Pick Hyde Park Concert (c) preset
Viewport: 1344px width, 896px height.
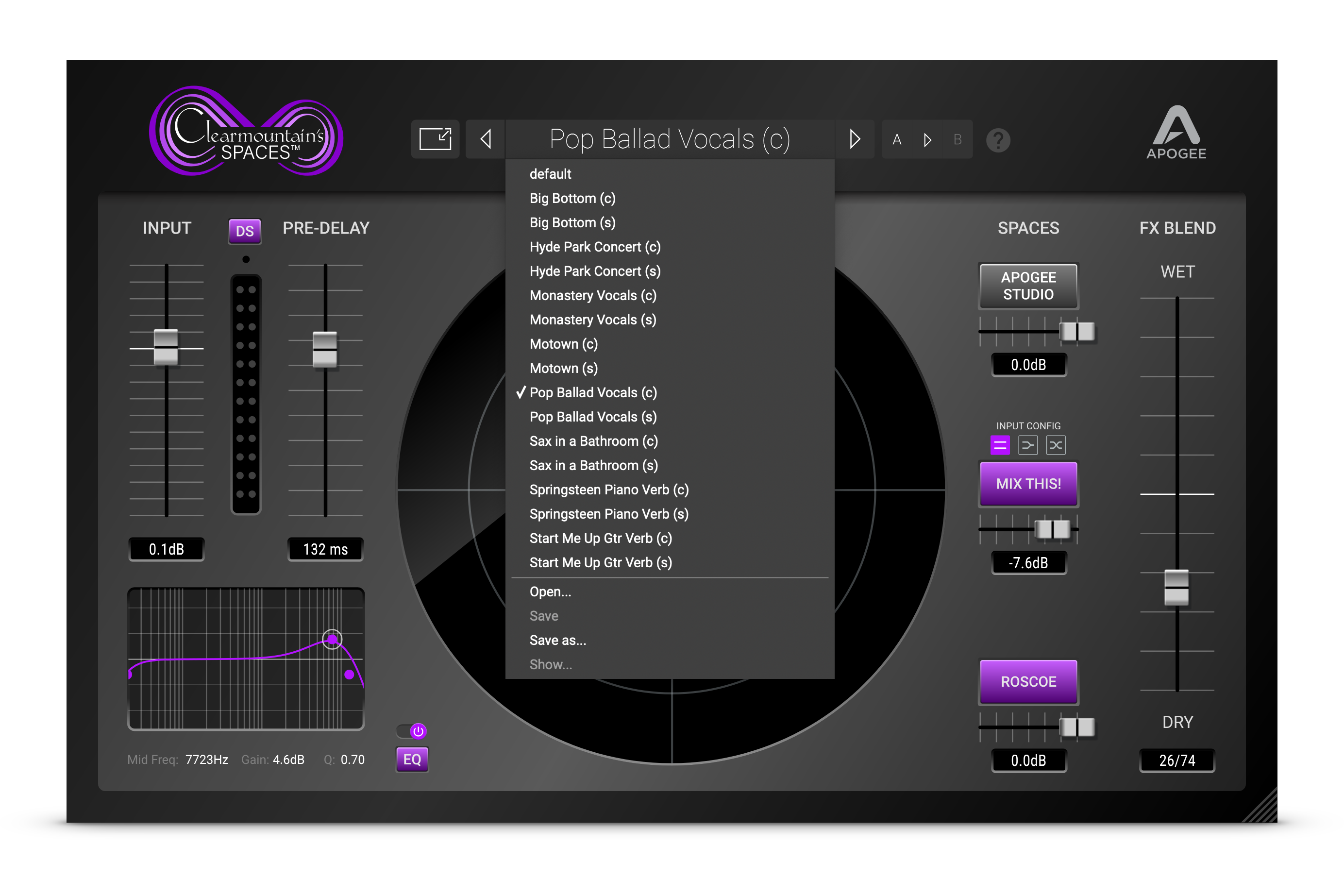[595, 247]
